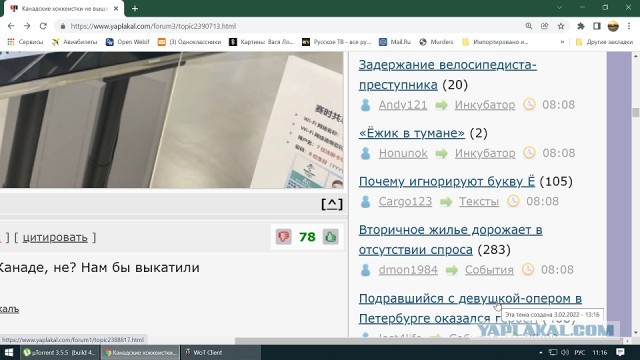Switch to WoT Client taskbar window
640x360 pixels.
tap(220, 352)
